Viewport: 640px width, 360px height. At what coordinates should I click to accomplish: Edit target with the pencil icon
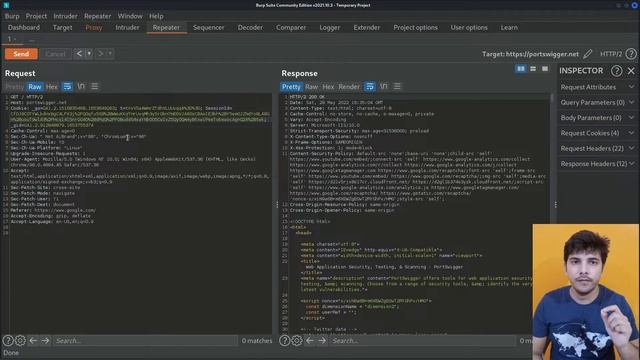(x=587, y=54)
